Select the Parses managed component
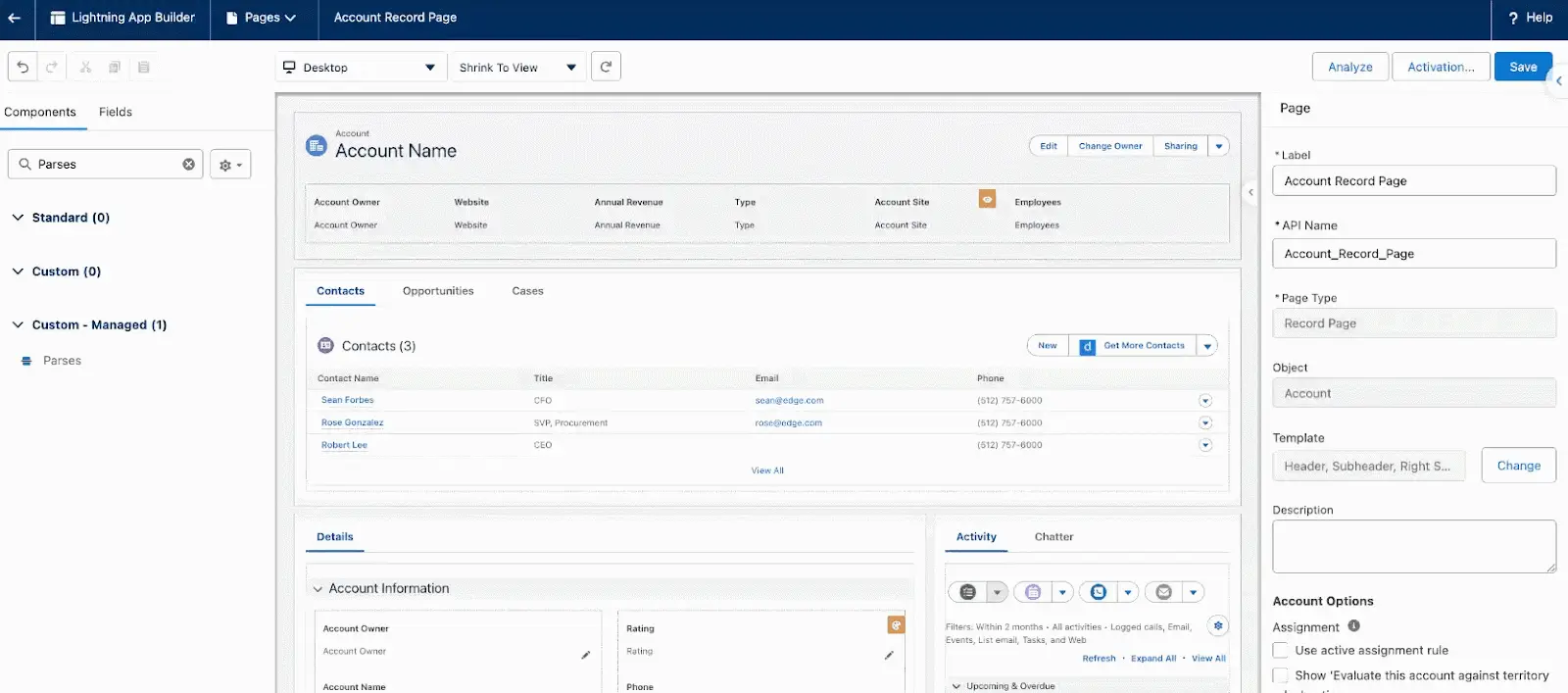1568x693 pixels. tap(62, 361)
